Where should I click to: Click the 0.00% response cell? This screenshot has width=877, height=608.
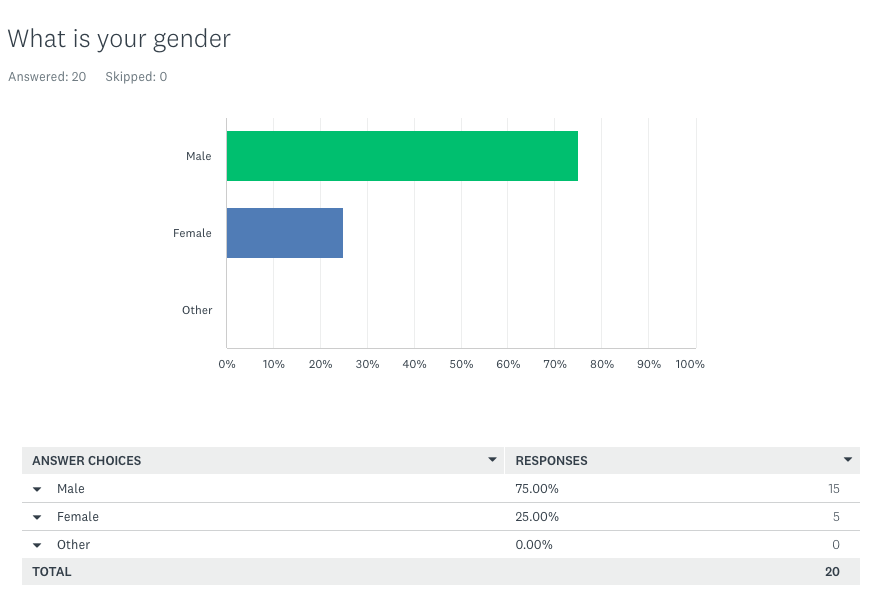[x=534, y=545]
